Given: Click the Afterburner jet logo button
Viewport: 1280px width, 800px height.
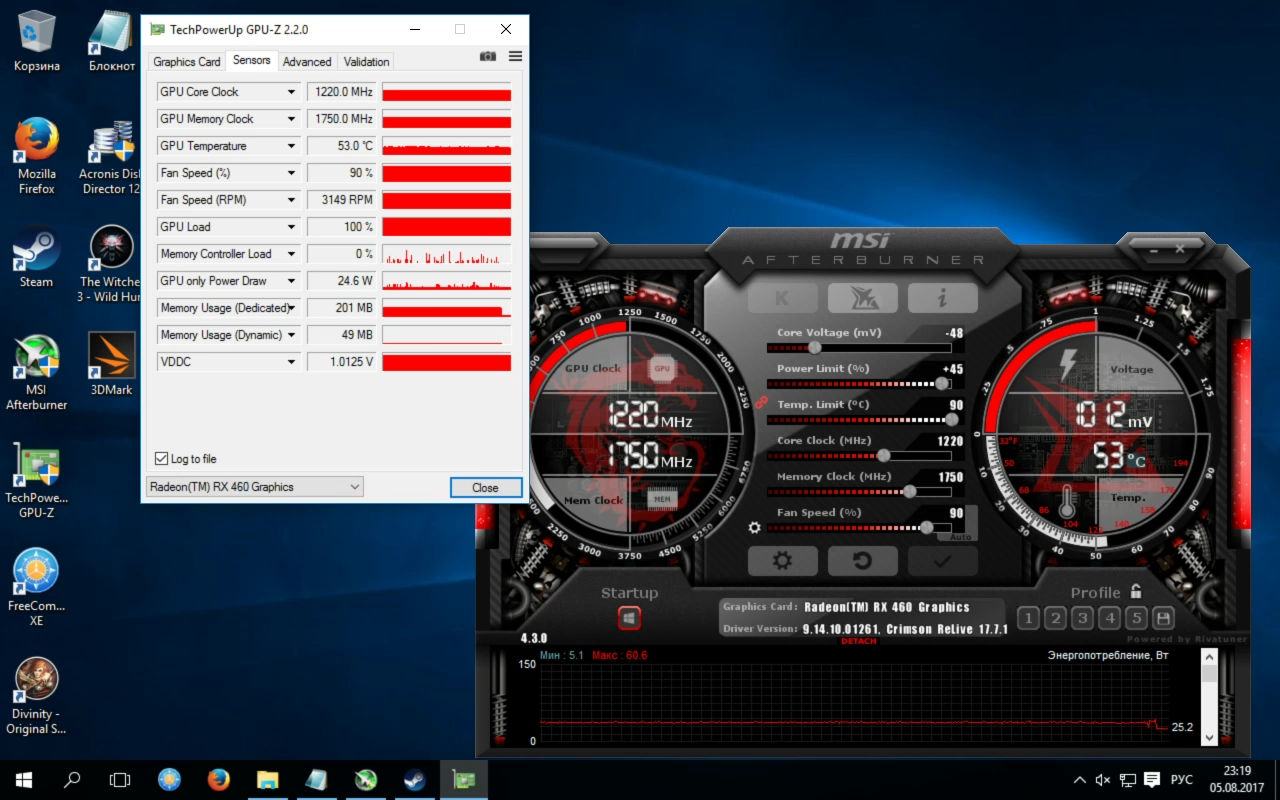Looking at the screenshot, I should click(862, 298).
